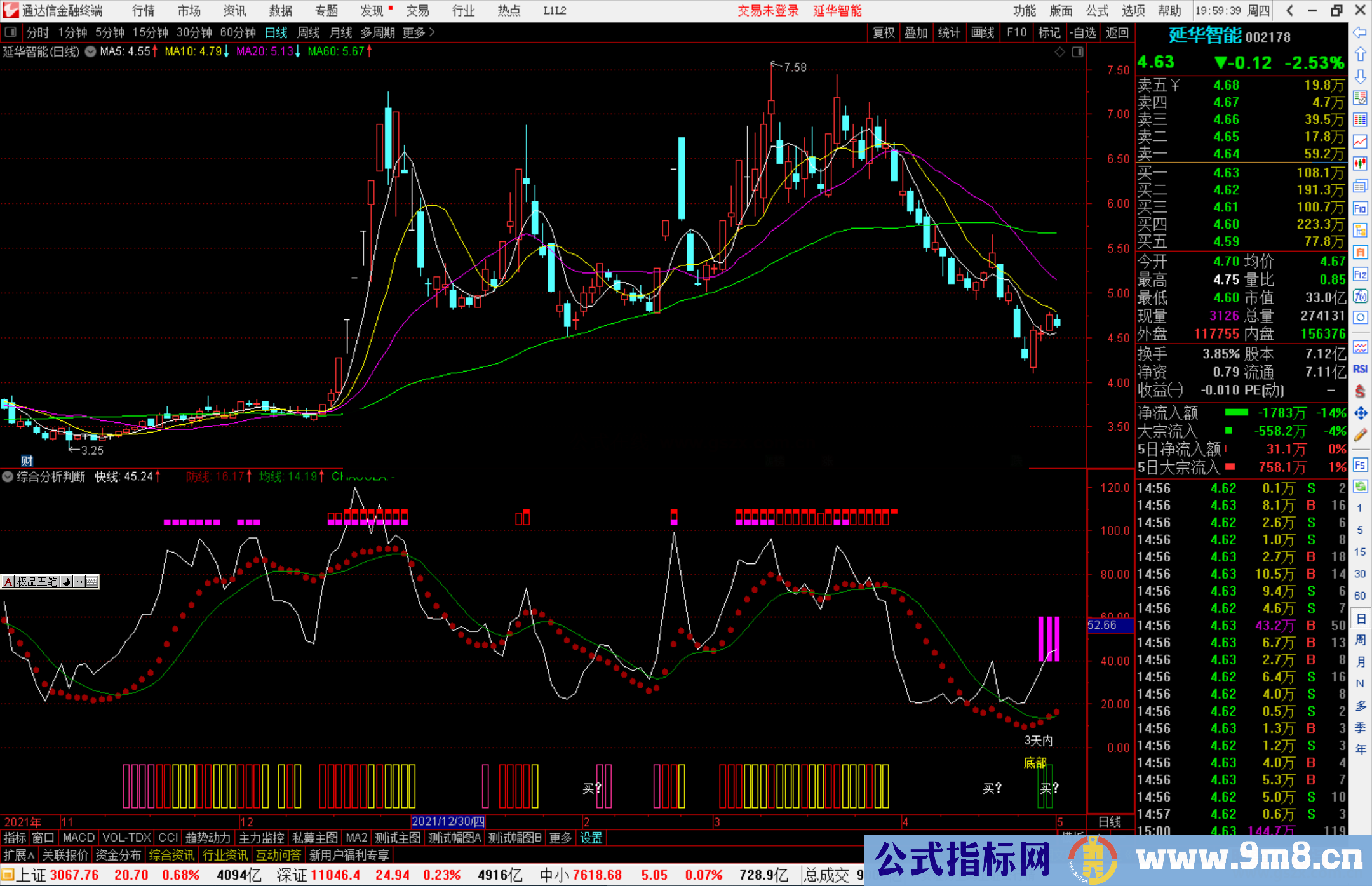
Task: Open the 公式 menu
Action: (x=1097, y=11)
